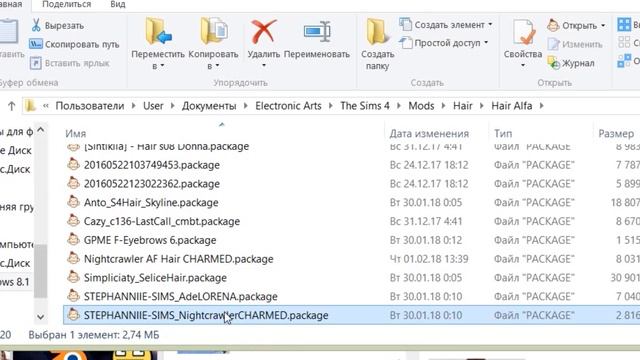Click Copy path (Скопировать путь) icon
This screenshot has height=360, width=640.
(x=36, y=44)
